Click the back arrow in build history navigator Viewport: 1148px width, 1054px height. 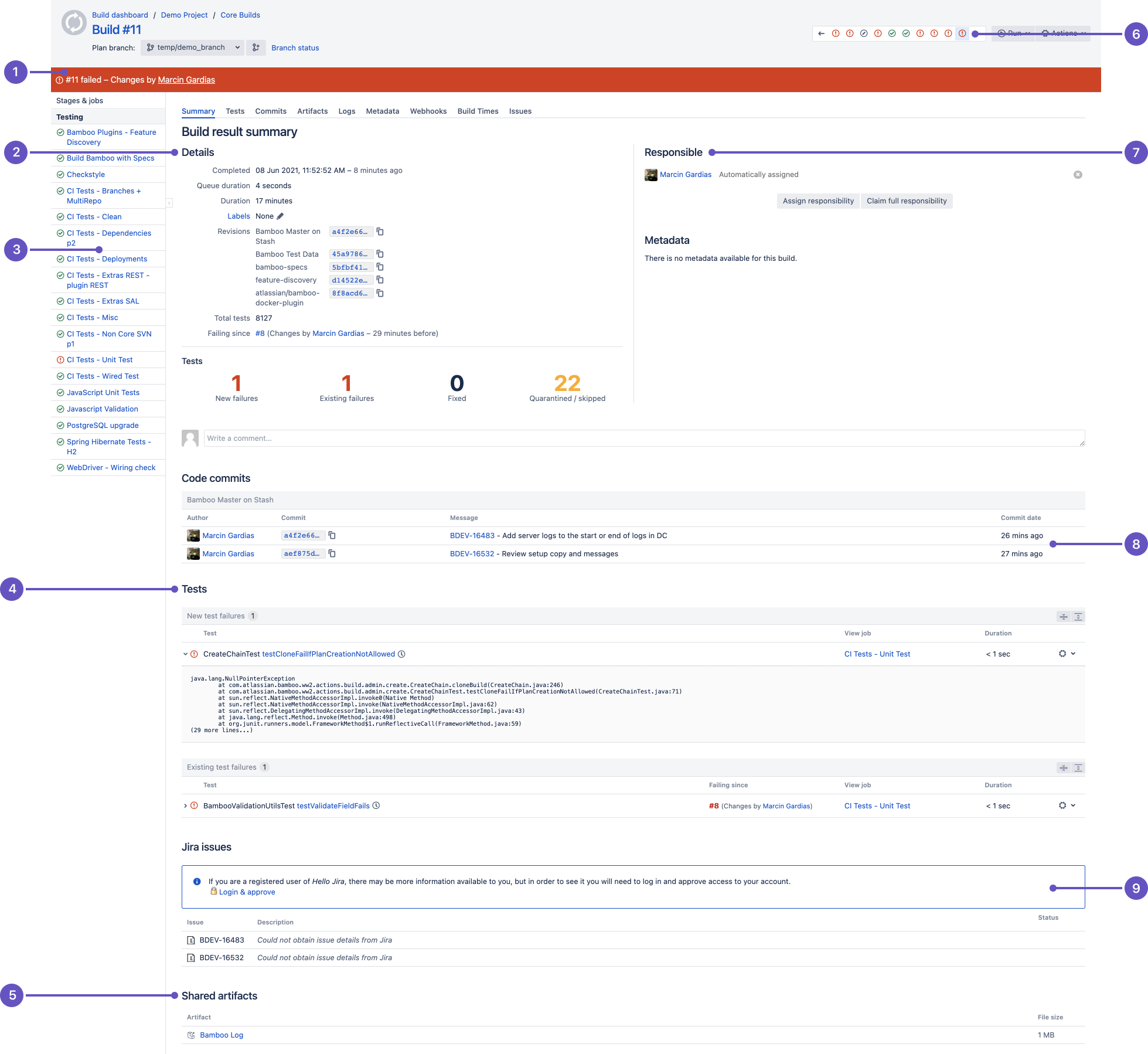click(822, 33)
